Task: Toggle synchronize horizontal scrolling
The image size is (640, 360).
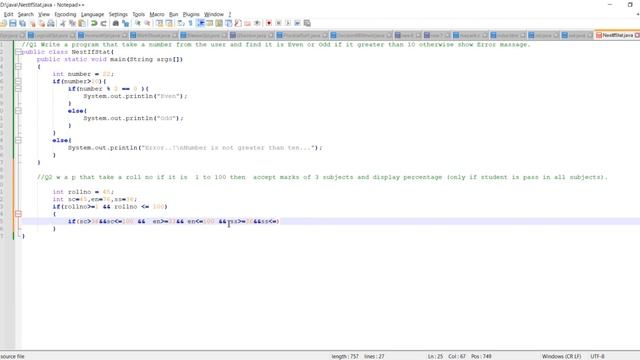Action: click(x=169, y=23)
